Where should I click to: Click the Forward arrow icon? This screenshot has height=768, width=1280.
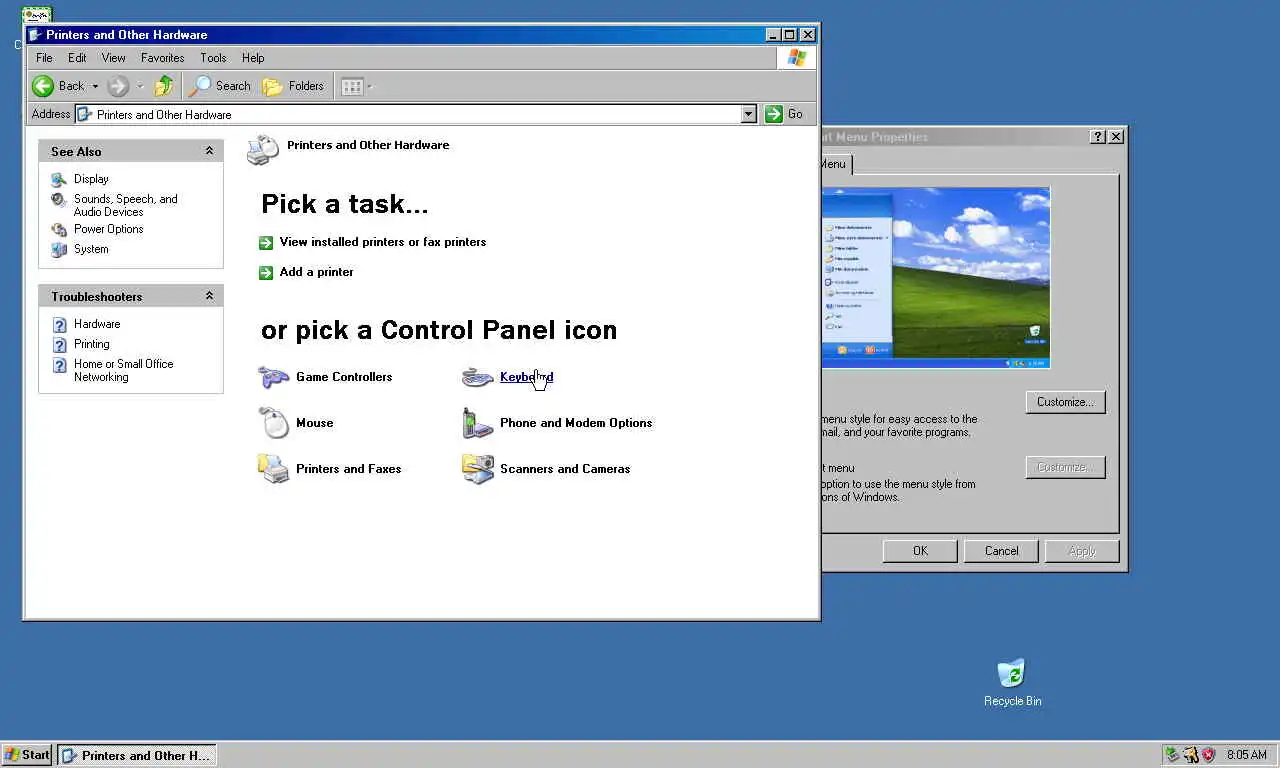(118, 86)
